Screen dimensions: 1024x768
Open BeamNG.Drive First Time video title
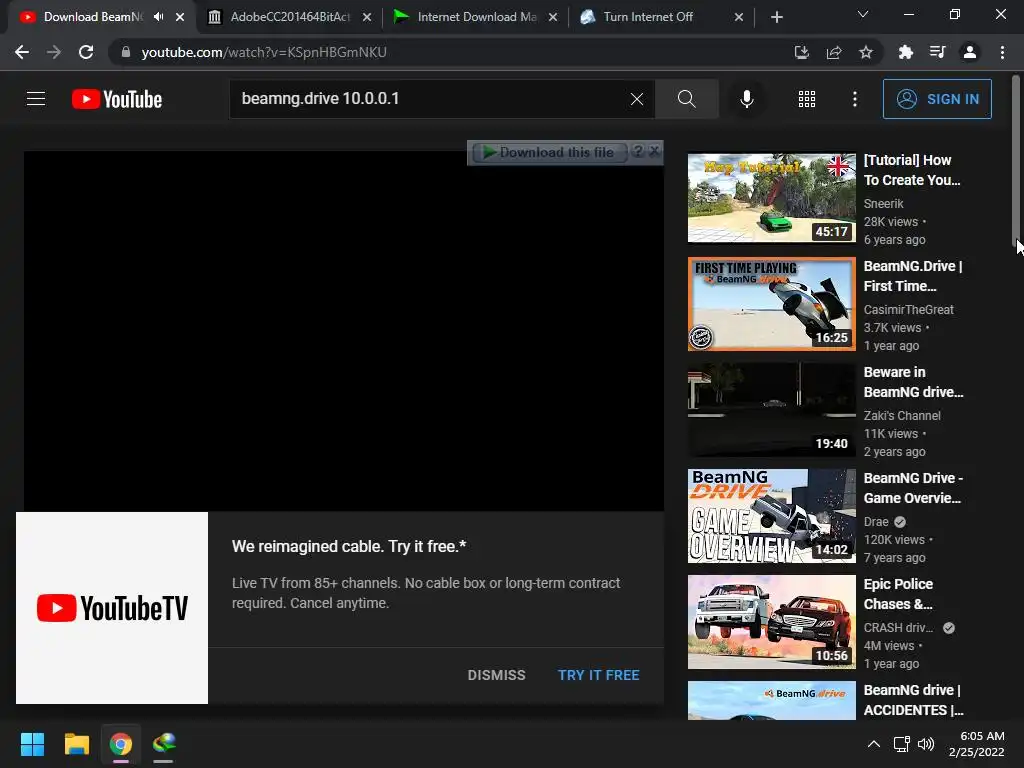point(913,276)
